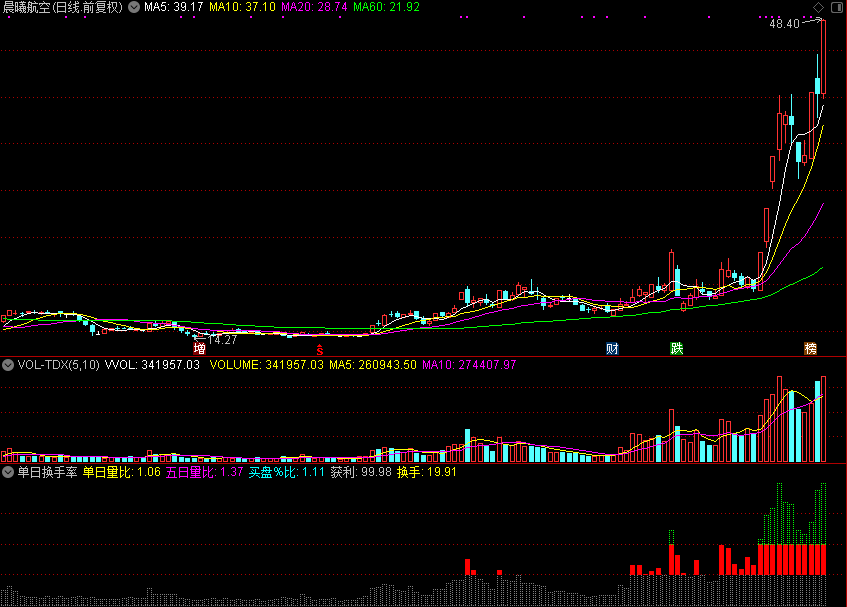Image resolution: width=847 pixels, height=607 pixels.
Task: Open the 财 financial report marker
Action: click(612, 348)
